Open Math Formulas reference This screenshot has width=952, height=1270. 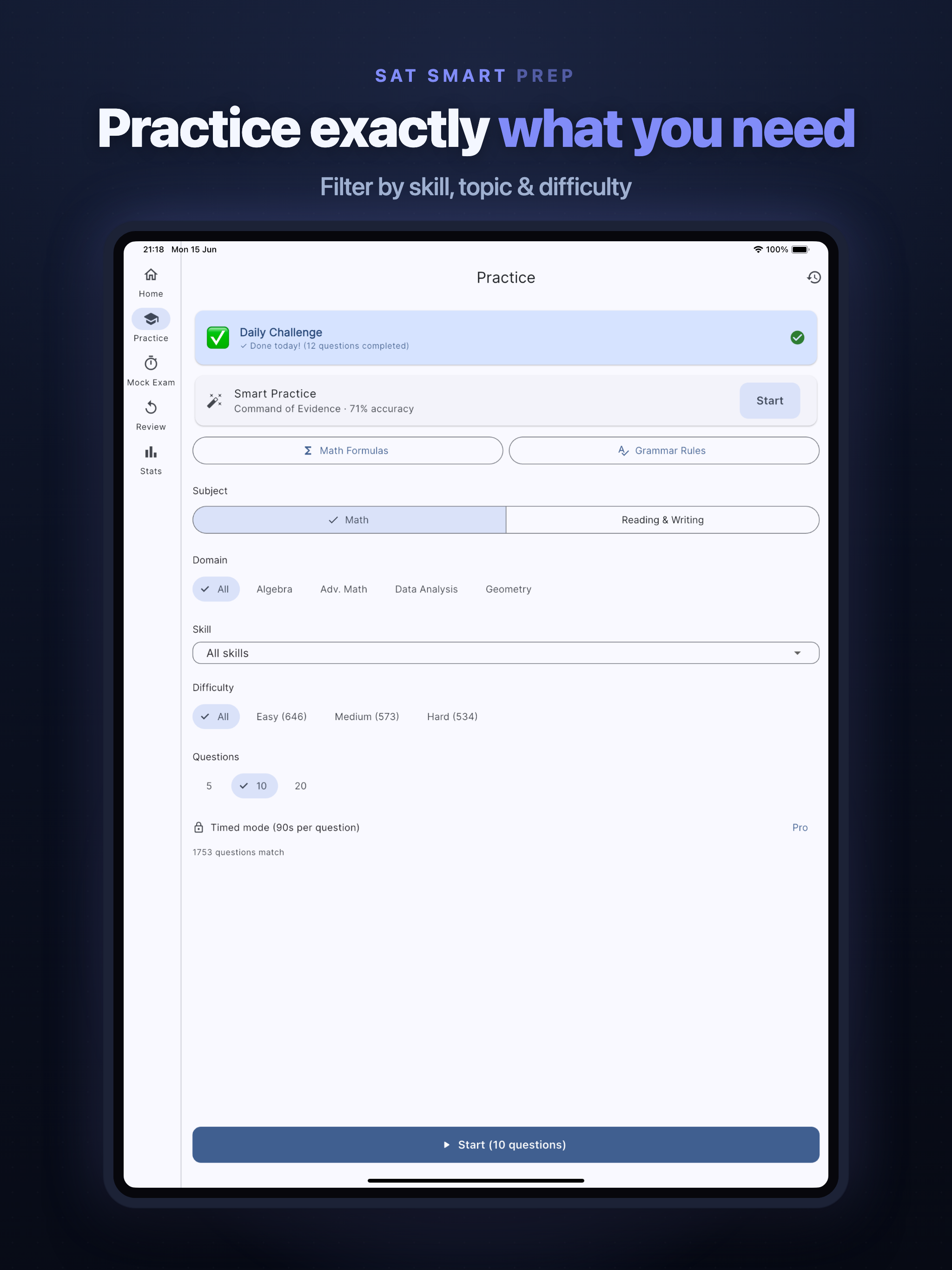[x=348, y=451]
